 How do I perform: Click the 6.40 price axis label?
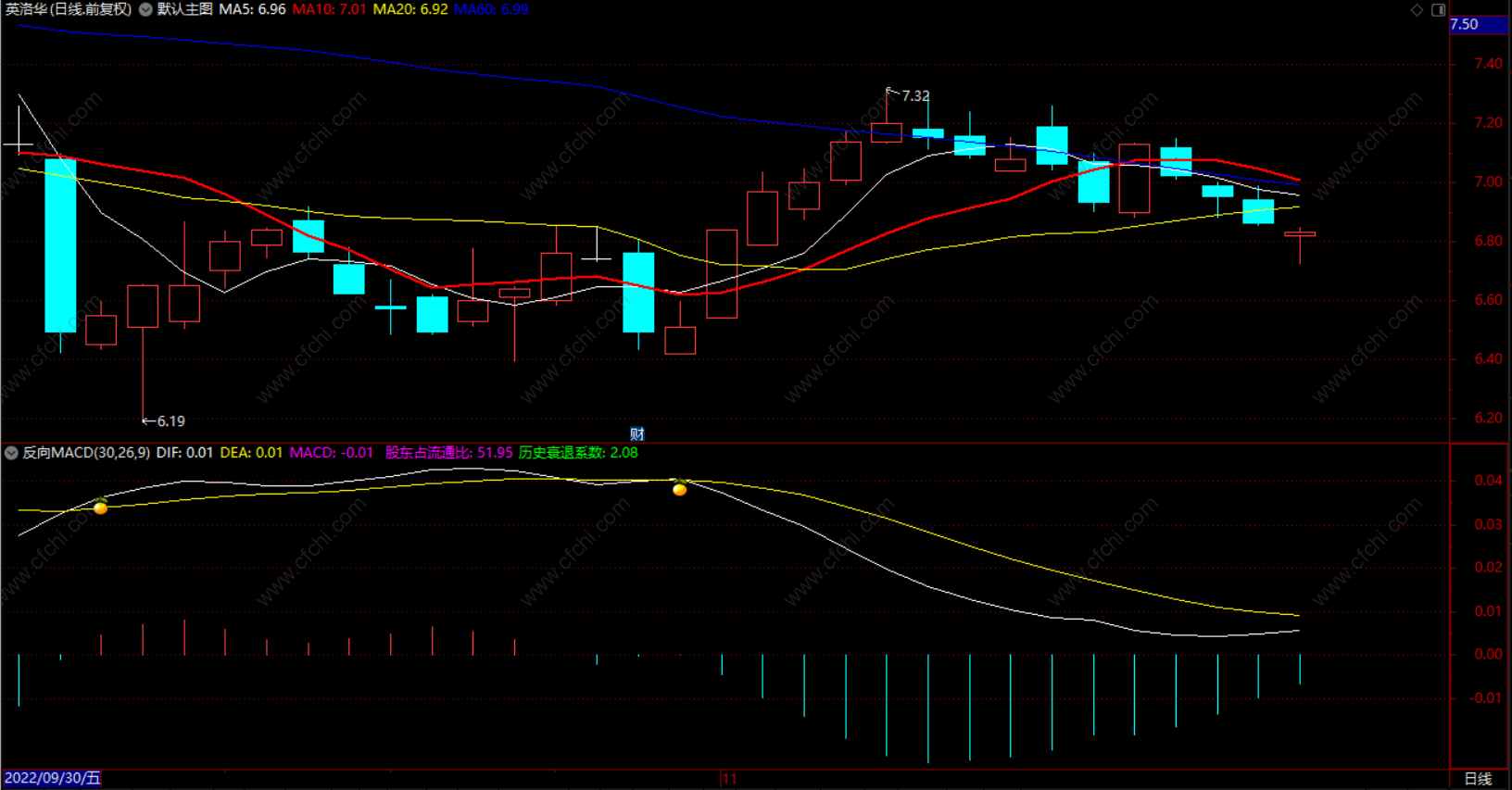click(x=1489, y=359)
